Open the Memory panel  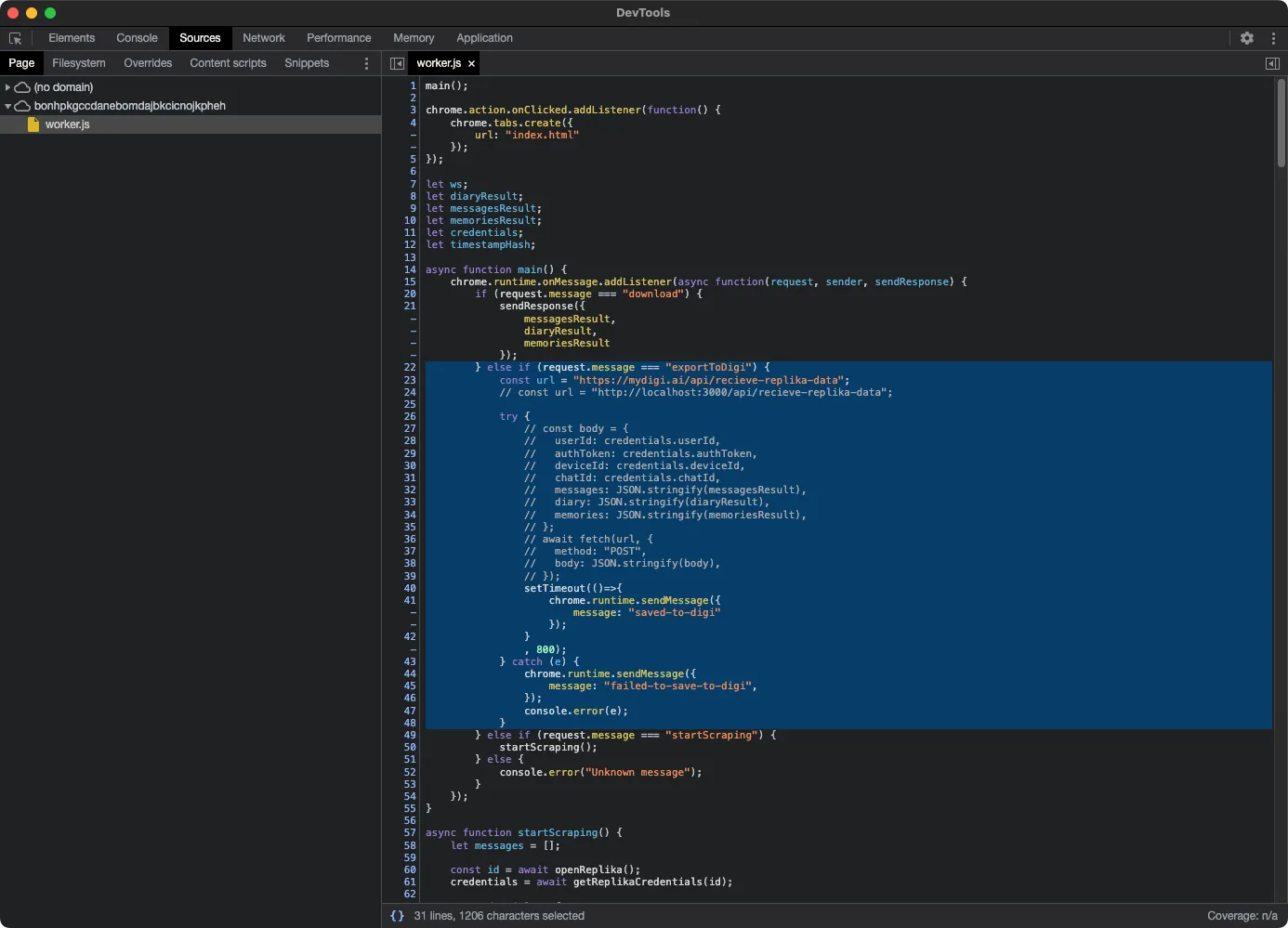click(x=414, y=38)
